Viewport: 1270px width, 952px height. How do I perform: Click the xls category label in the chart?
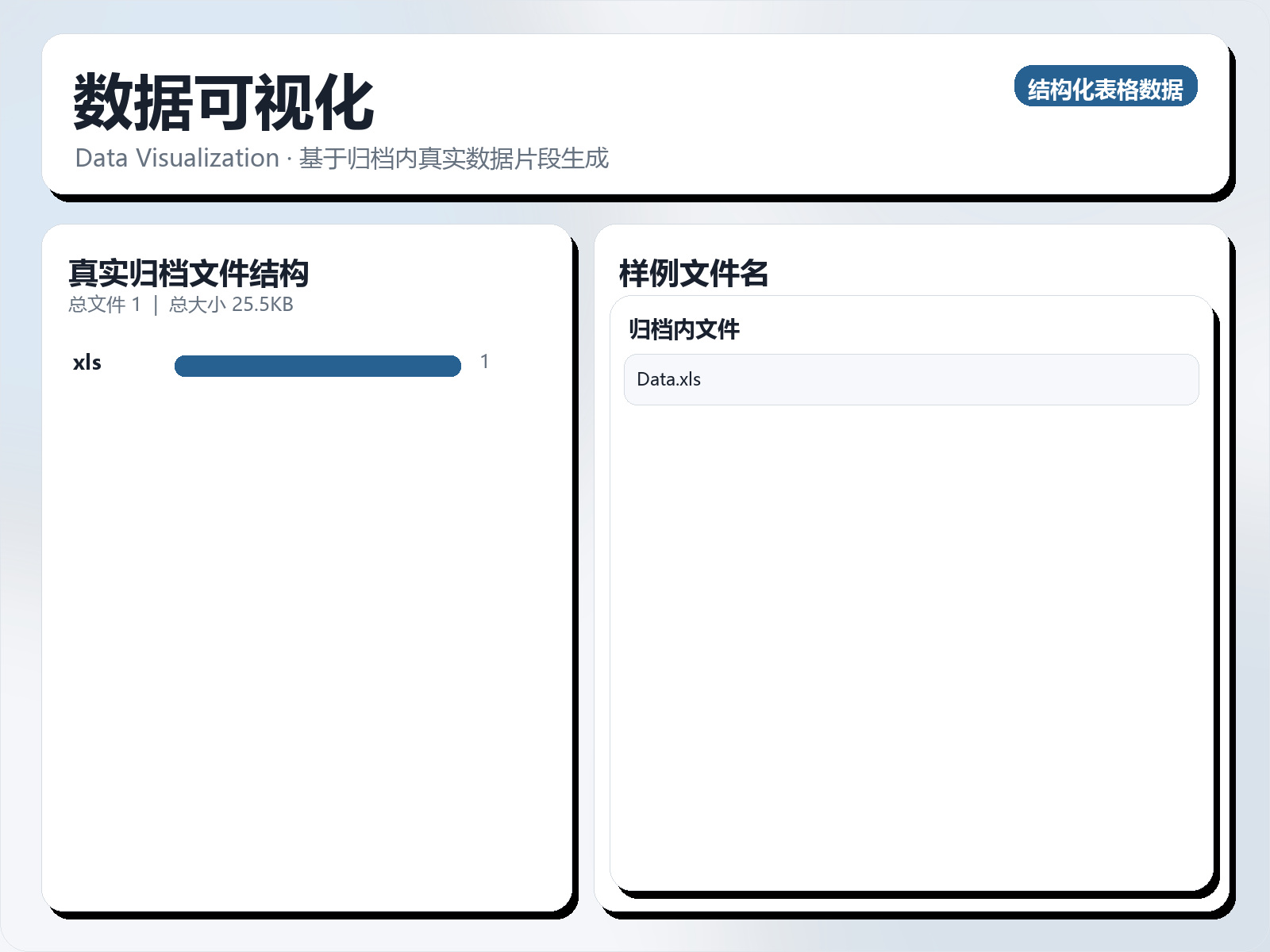point(87,363)
